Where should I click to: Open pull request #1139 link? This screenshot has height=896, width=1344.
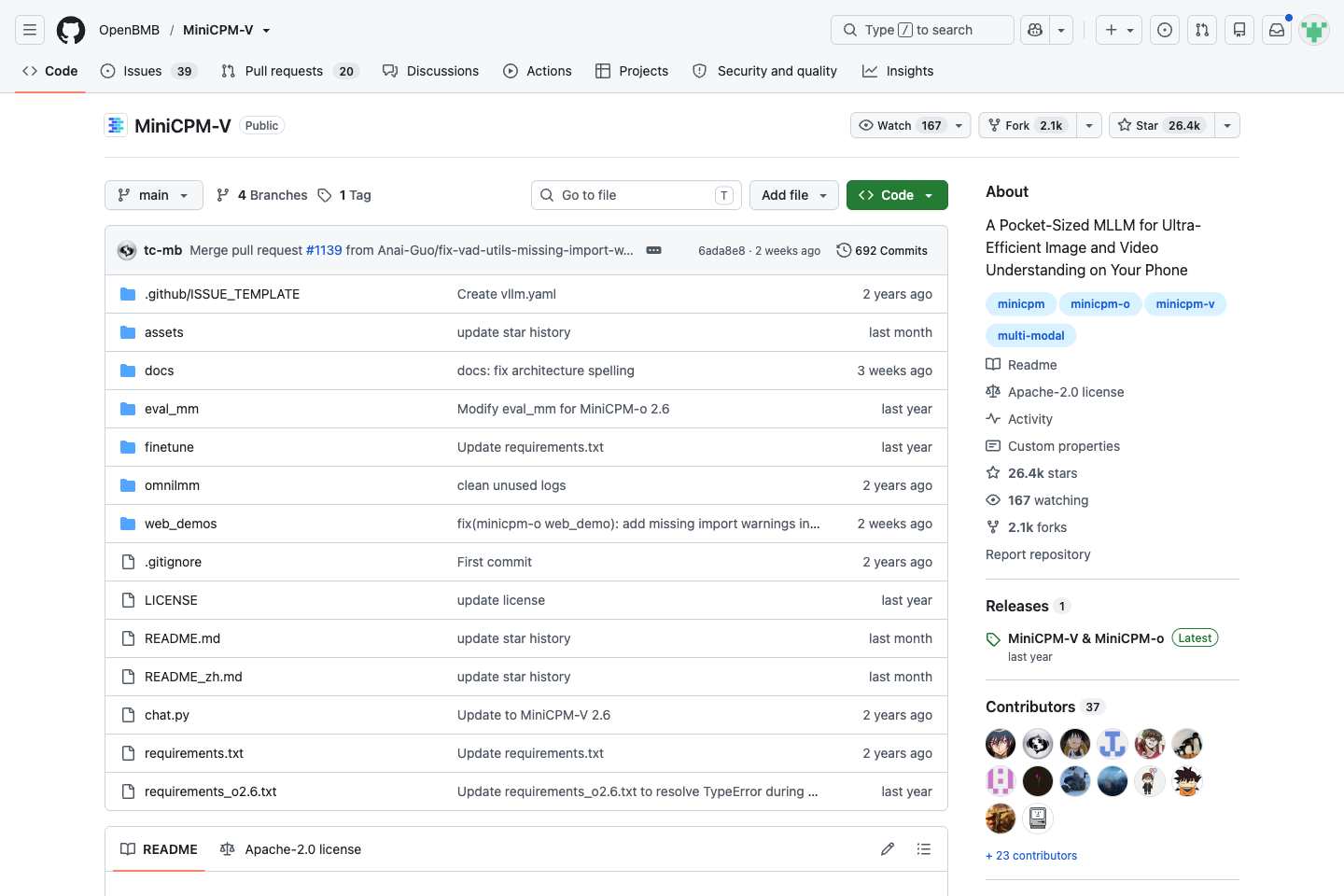click(x=324, y=250)
